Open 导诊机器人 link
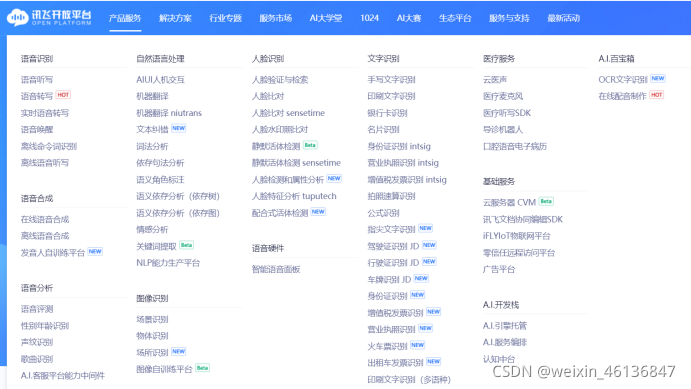The width and height of the screenshot is (691, 389). [x=503, y=130]
